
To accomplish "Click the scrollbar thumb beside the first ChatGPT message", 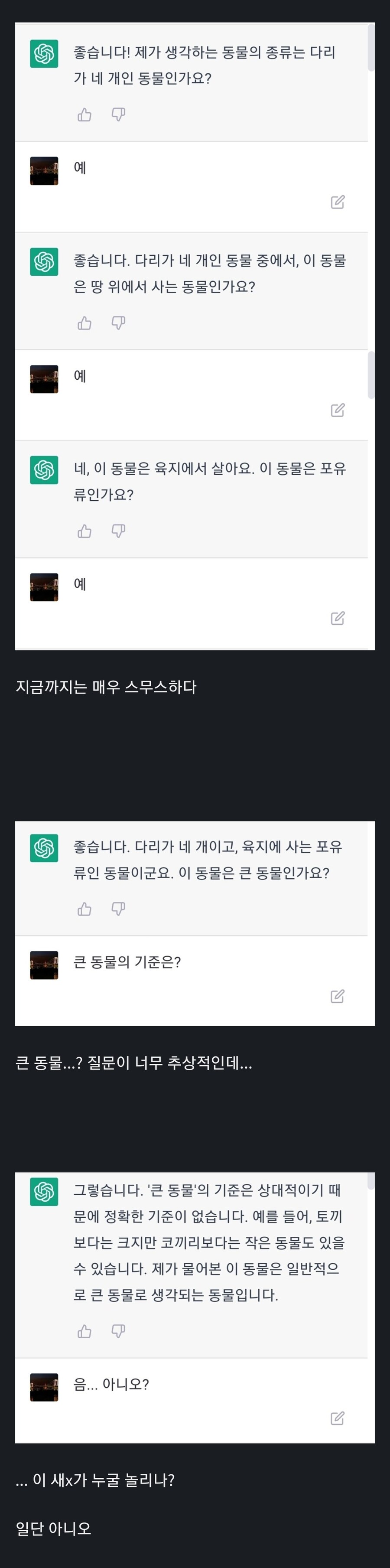I will coord(371,48).
